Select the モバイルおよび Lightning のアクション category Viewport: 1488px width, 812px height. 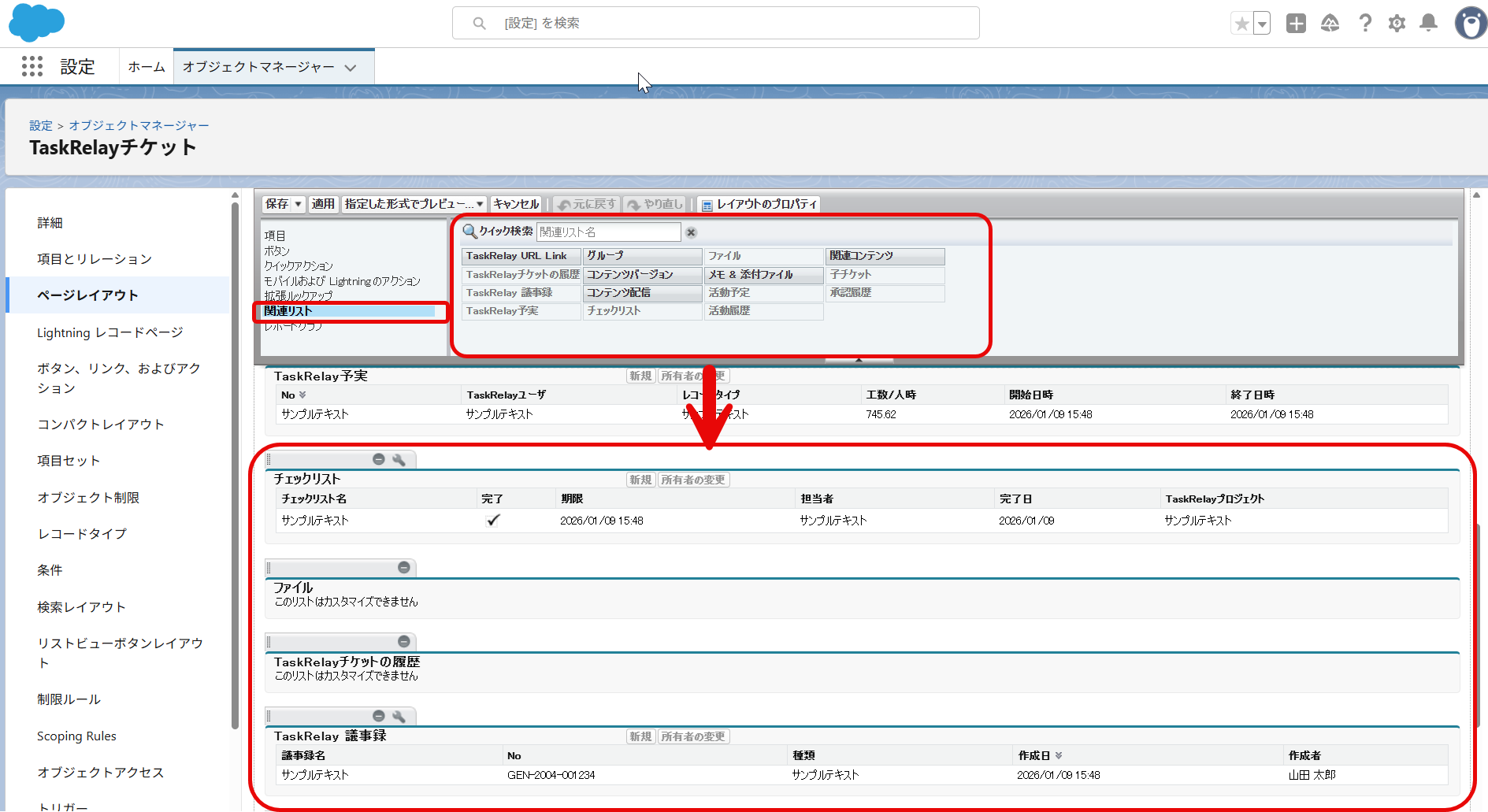(342, 280)
